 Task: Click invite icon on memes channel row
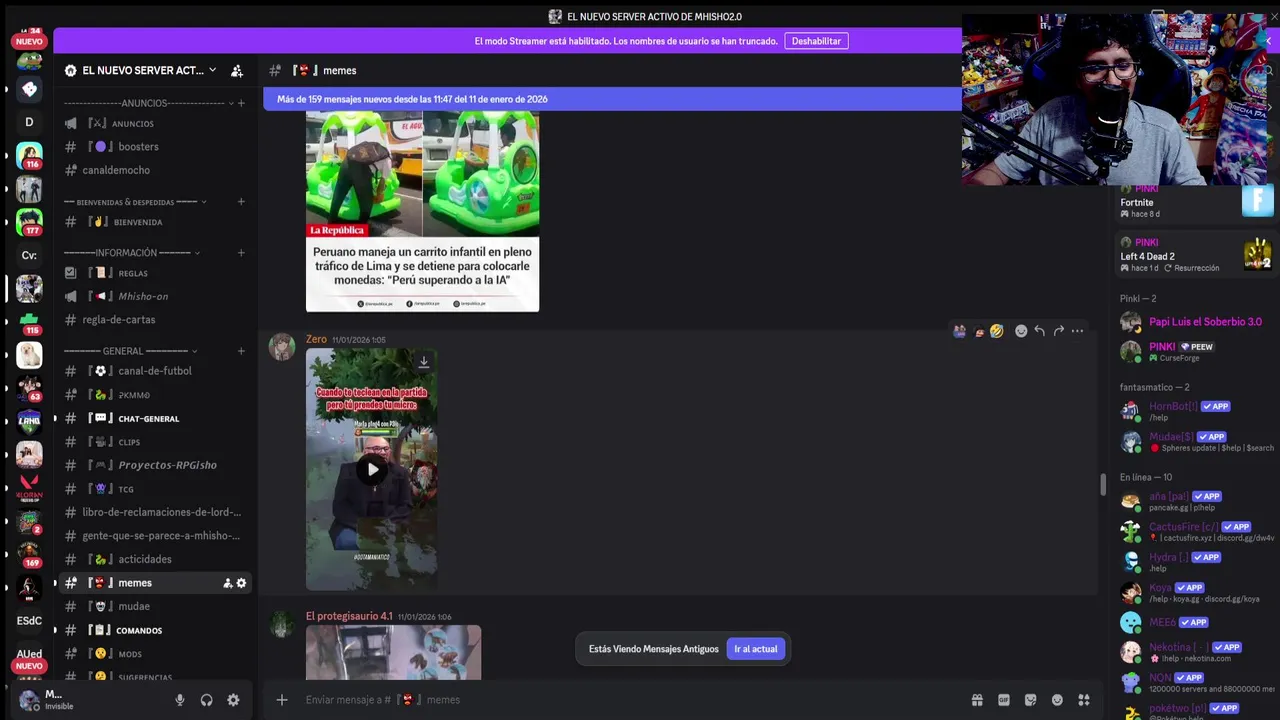pos(227,583)
